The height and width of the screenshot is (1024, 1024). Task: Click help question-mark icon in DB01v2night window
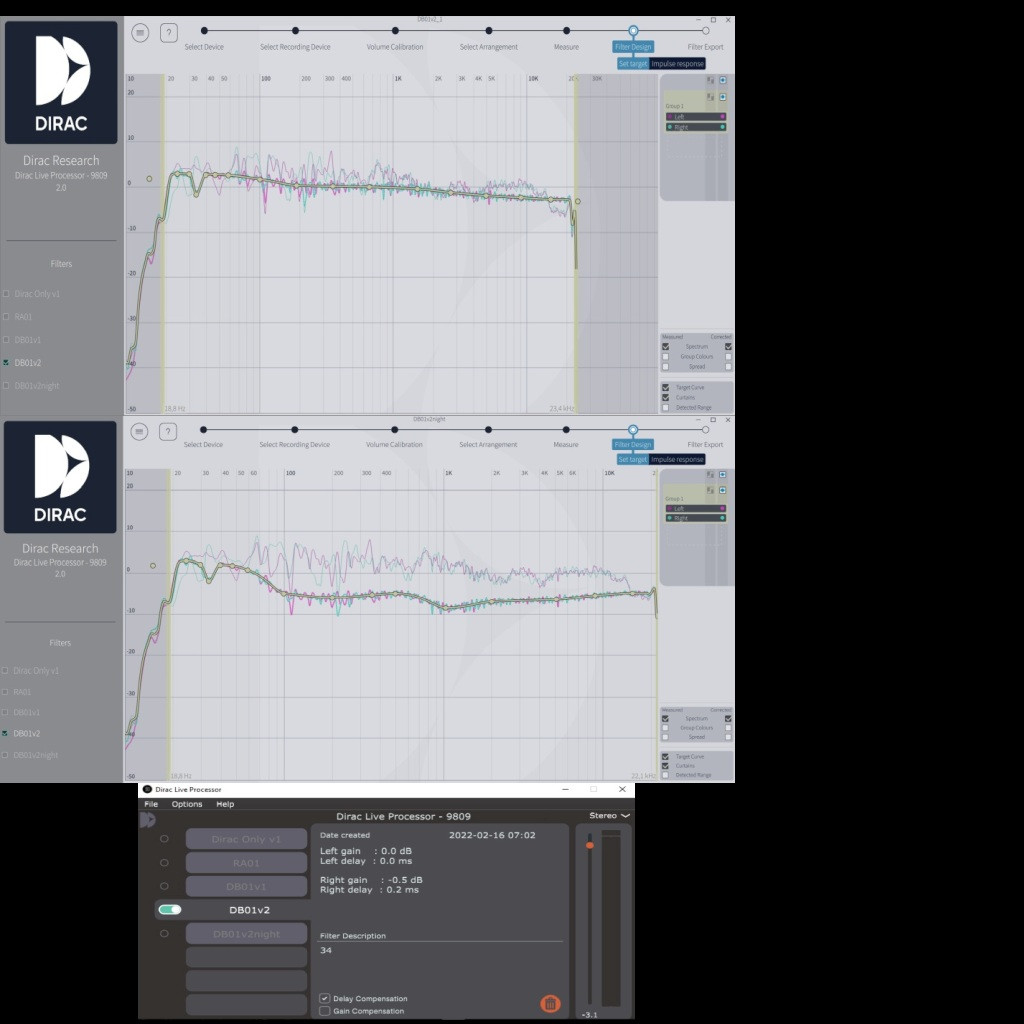pyautogui.click(x=168, y=432)
